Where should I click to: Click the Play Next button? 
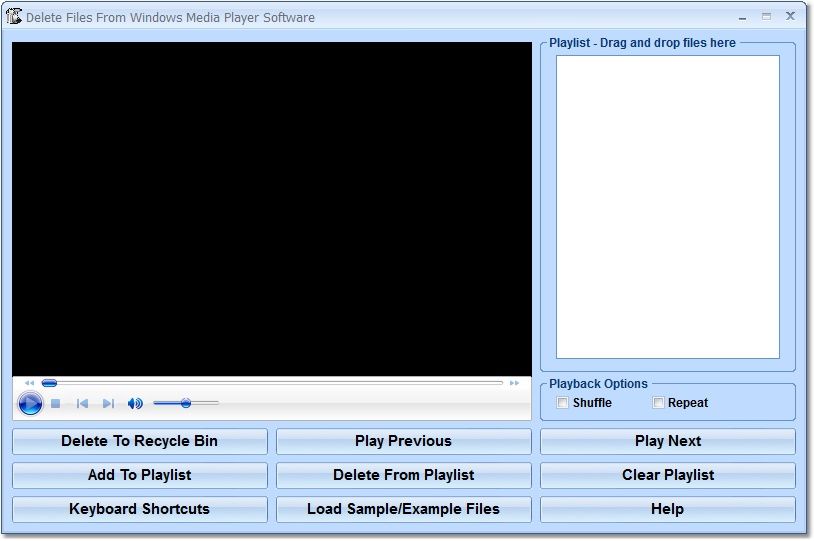668,441
